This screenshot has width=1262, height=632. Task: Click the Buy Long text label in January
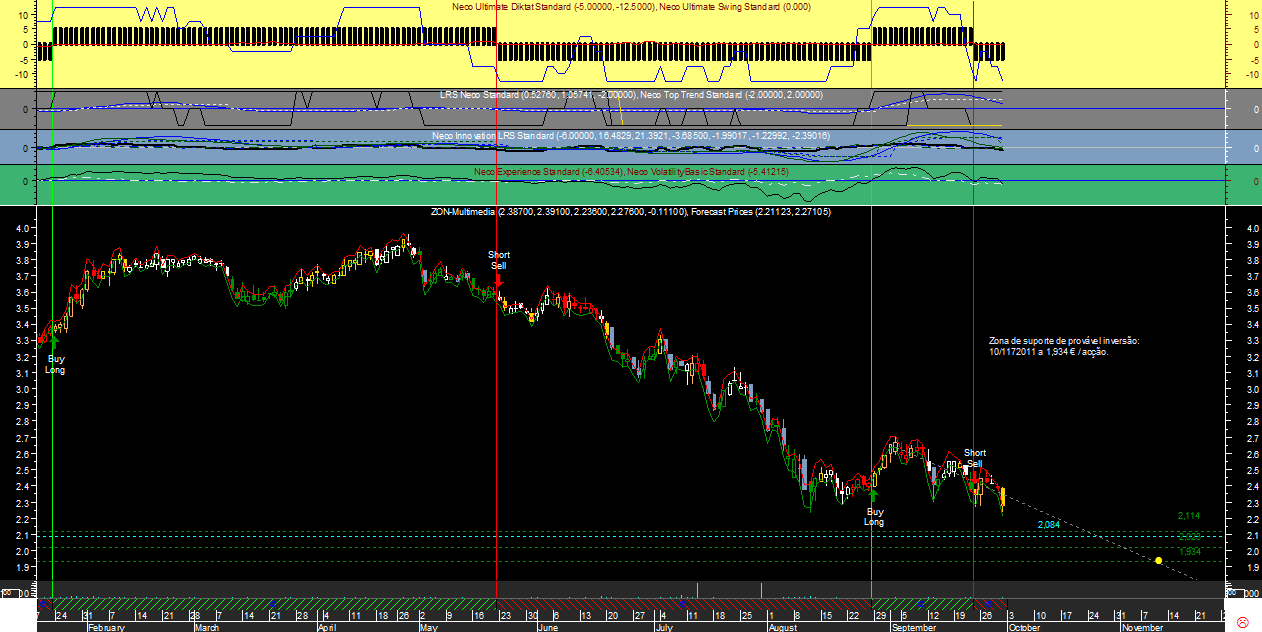point(56,364)
